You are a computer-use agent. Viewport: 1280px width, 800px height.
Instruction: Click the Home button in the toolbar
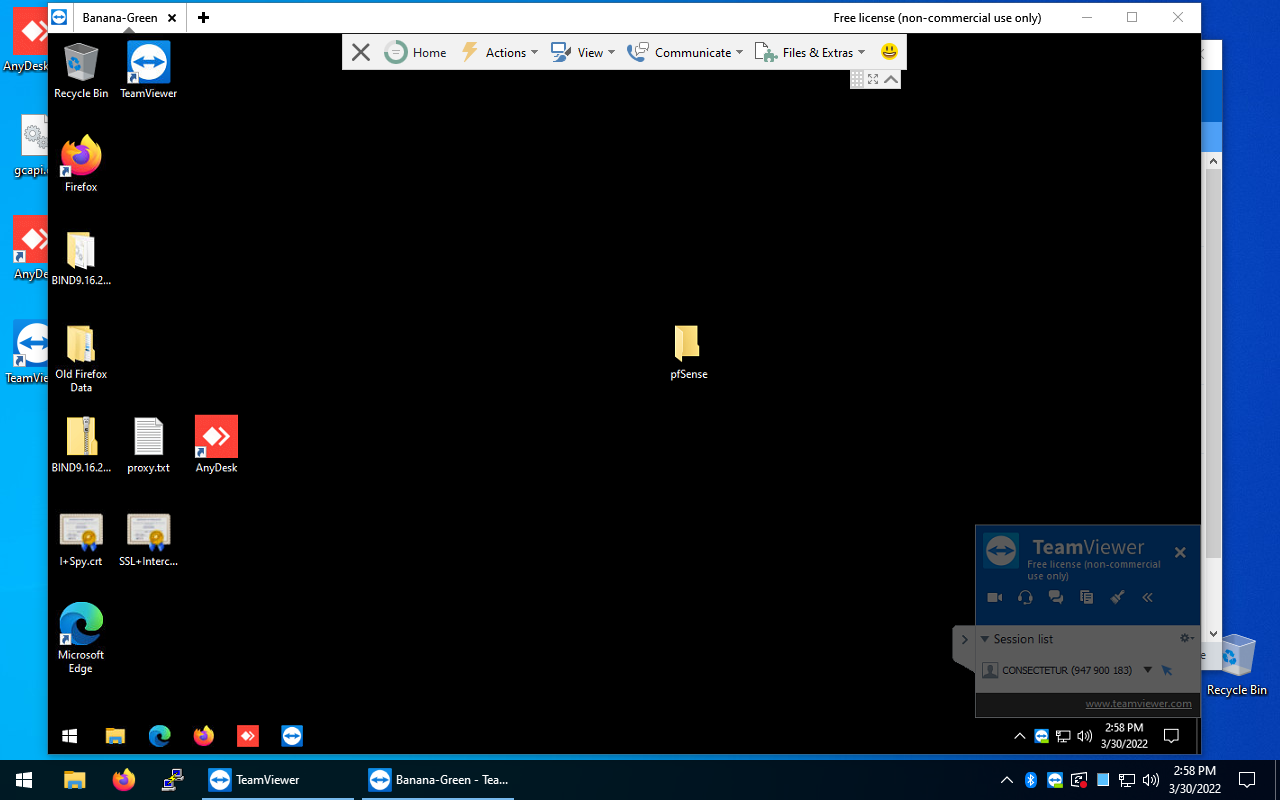tap(416, 52)
